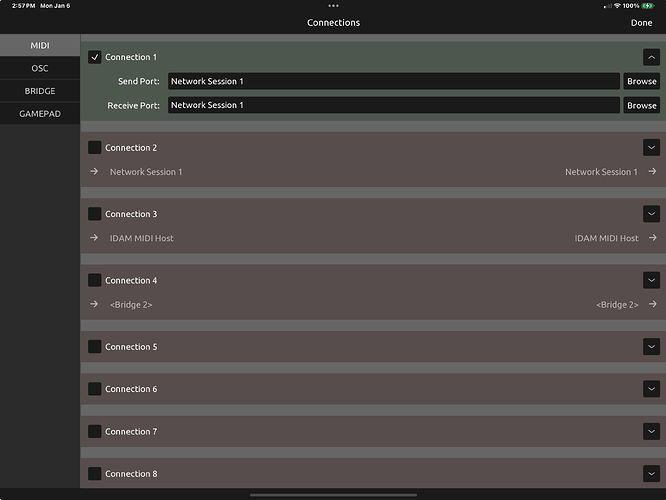Viewport: 666px width, 500px height.
Task: Click the send arrow icon in Connection 3
Action: click(x=94, y=238)
